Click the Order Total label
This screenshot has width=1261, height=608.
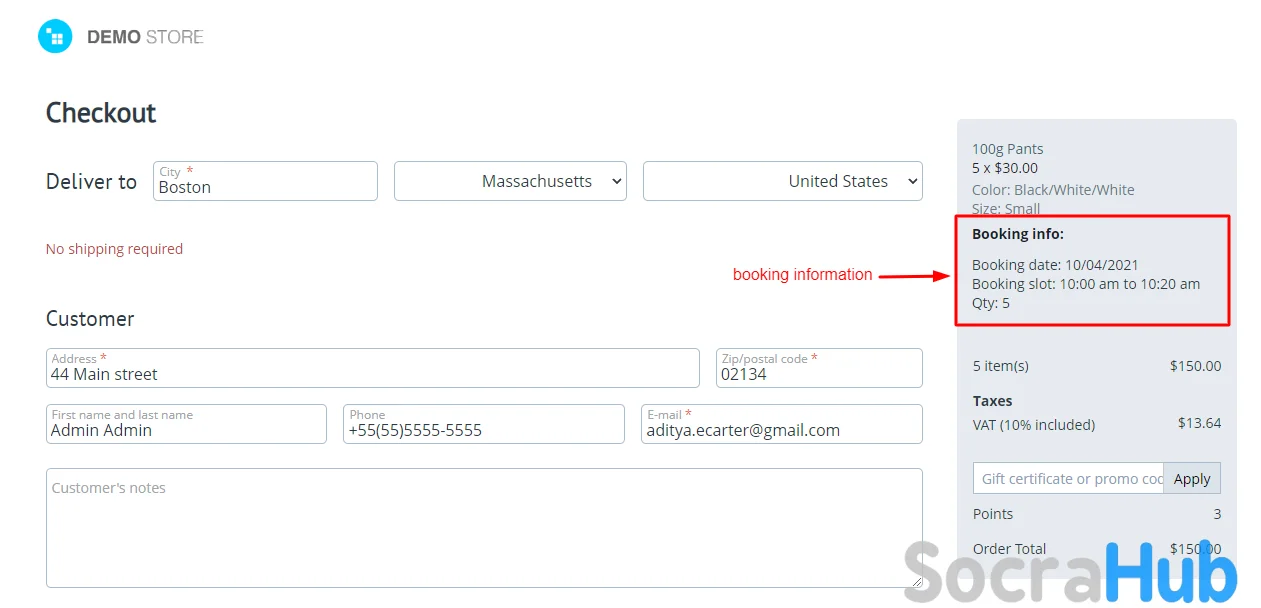(x=1009, y=548)
